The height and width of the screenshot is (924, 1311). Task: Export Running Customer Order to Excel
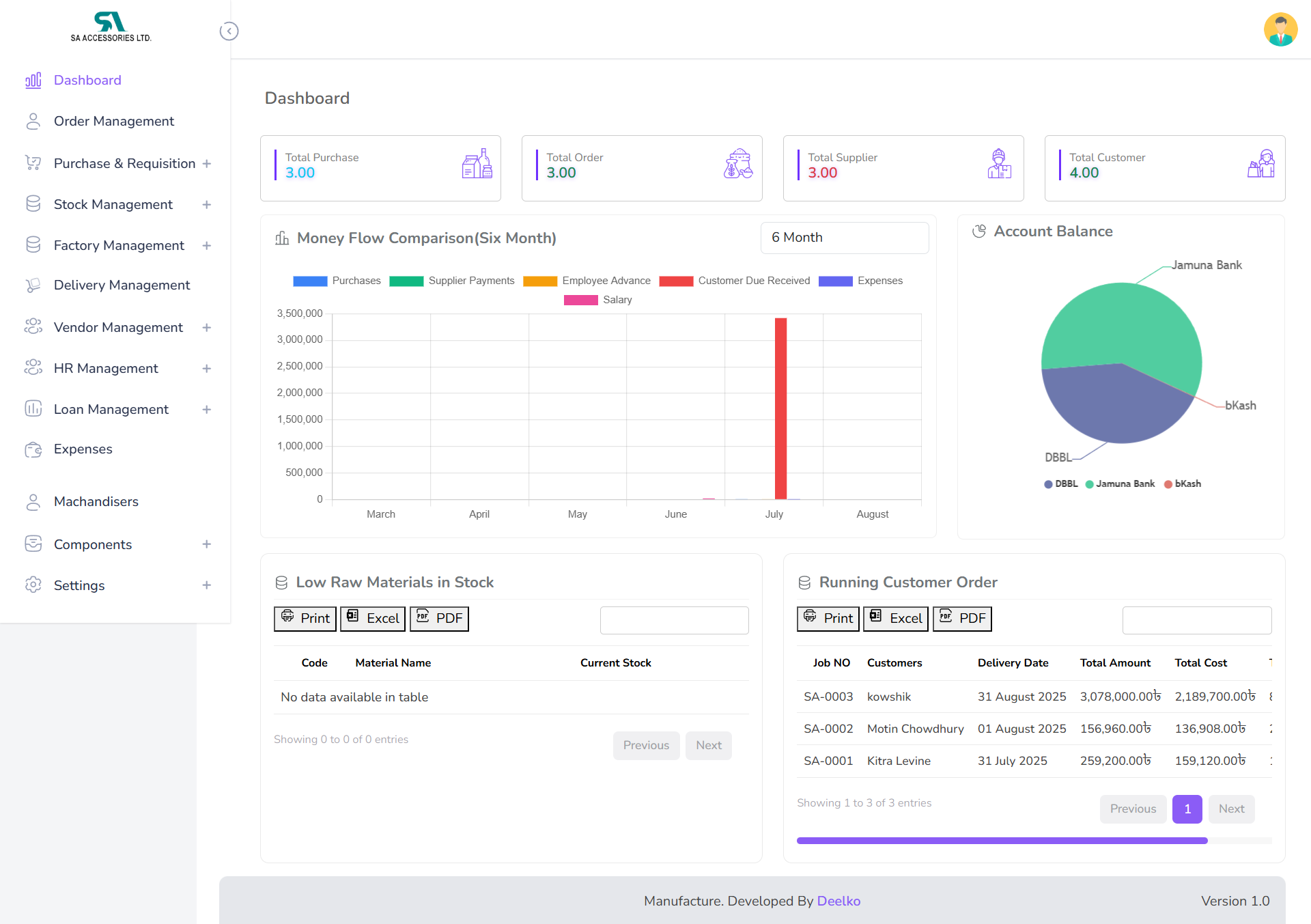click(895, 619)
